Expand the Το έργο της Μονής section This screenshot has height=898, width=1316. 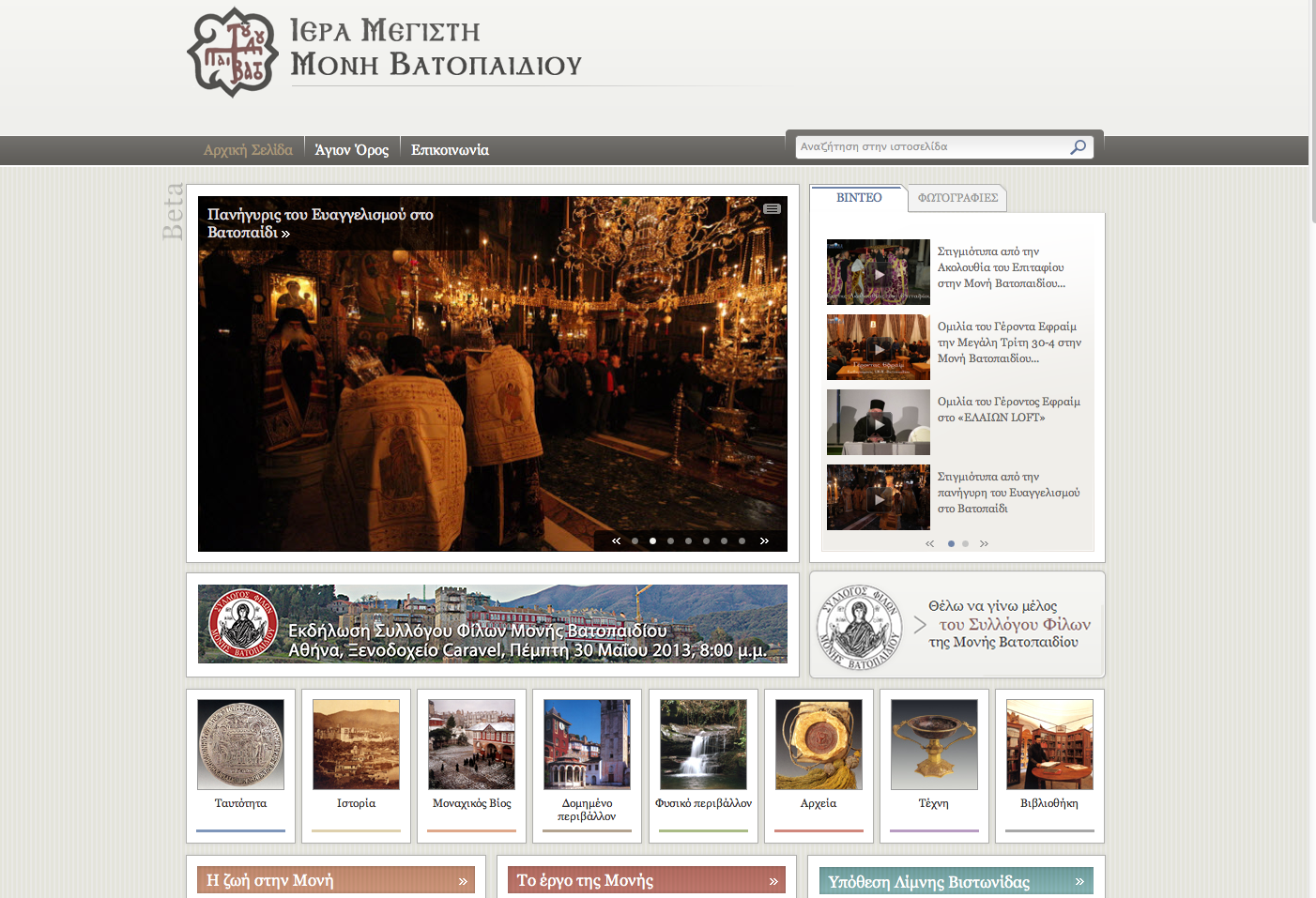(x=773, y=881)
